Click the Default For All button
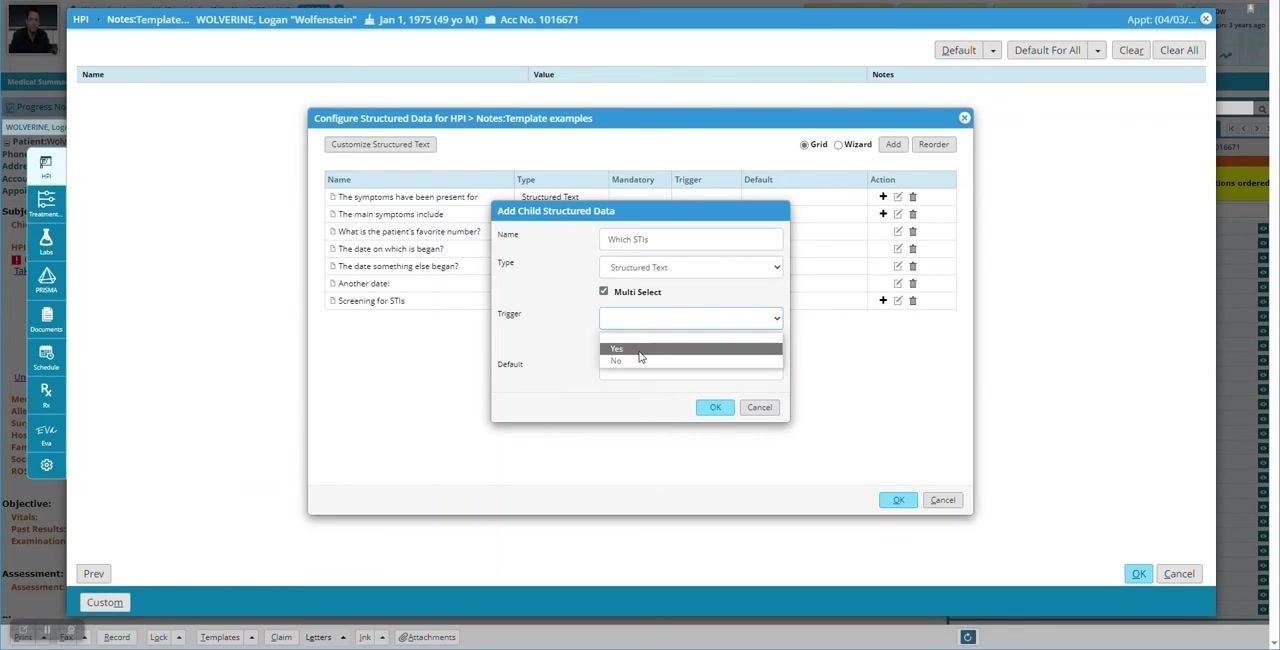Screen dimensions: 1280x650 1047,50
